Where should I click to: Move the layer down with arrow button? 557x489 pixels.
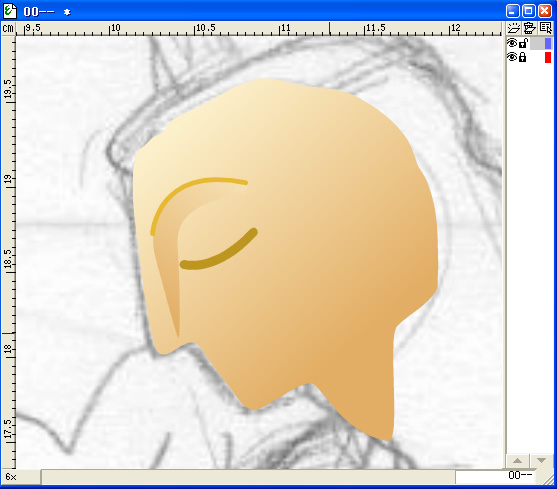[x=541, y=461]
